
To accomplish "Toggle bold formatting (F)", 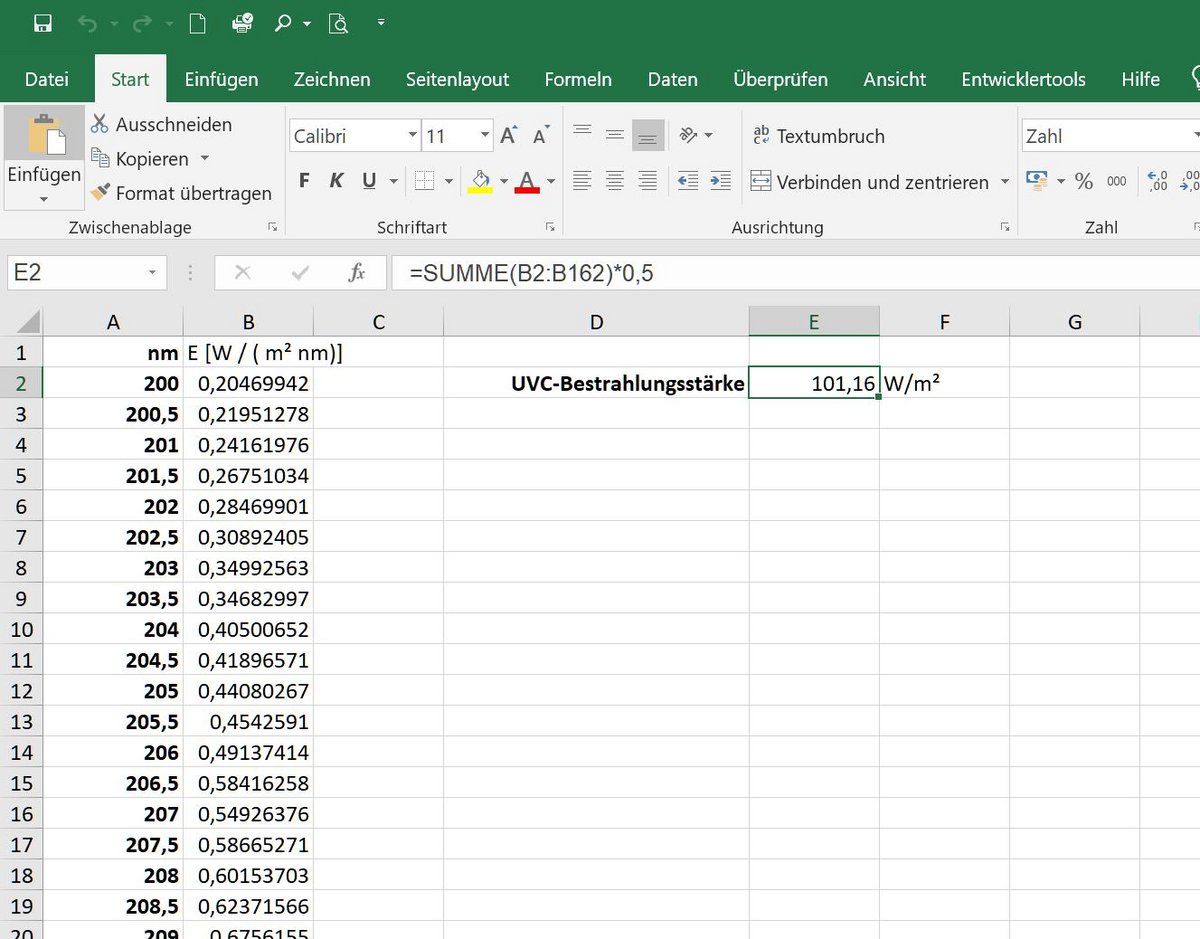I will 305,181.
